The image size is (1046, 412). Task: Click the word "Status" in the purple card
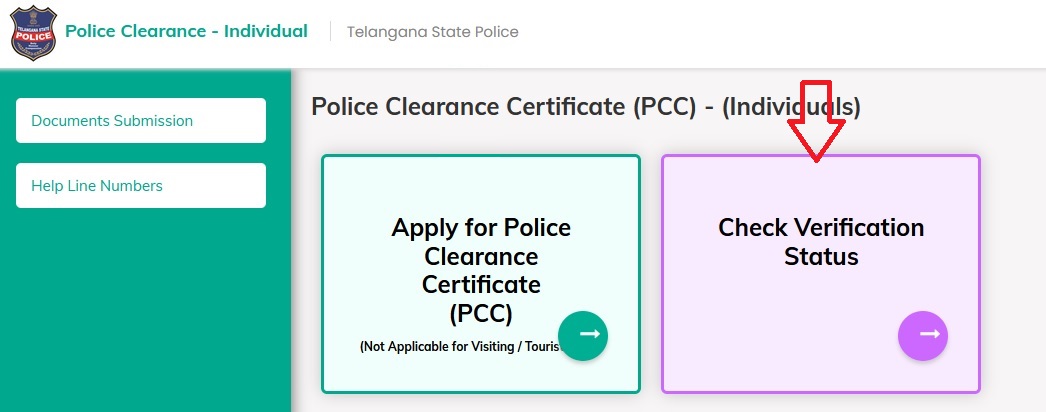(x=821, y=257)
